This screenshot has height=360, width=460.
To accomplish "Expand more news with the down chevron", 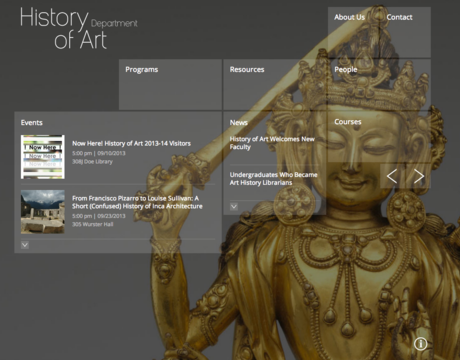I will tap(234, 207).
